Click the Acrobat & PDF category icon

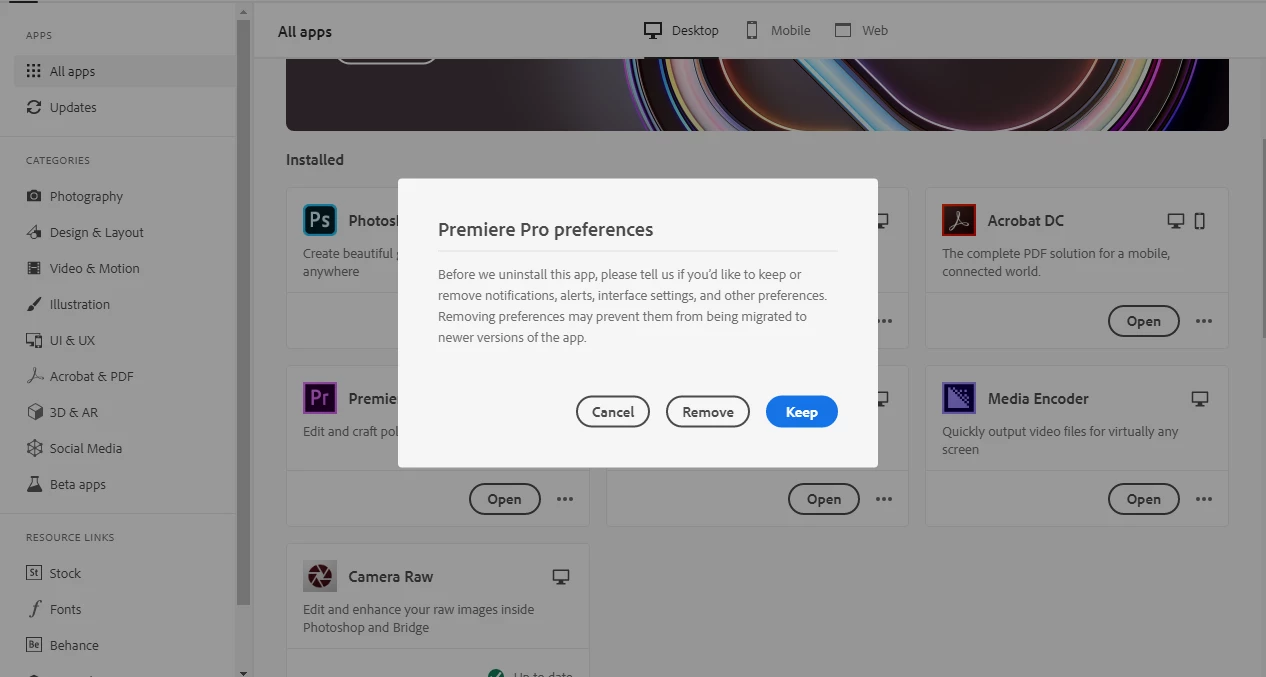[x=34, y=376]
